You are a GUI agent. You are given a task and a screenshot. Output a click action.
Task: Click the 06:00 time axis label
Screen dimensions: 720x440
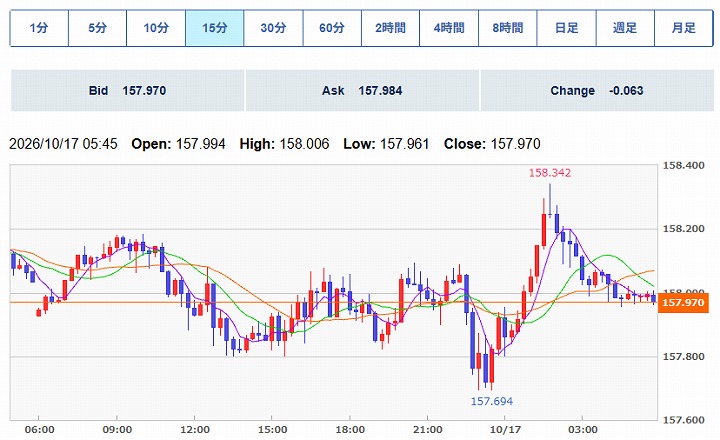click(x=39, y=430)
